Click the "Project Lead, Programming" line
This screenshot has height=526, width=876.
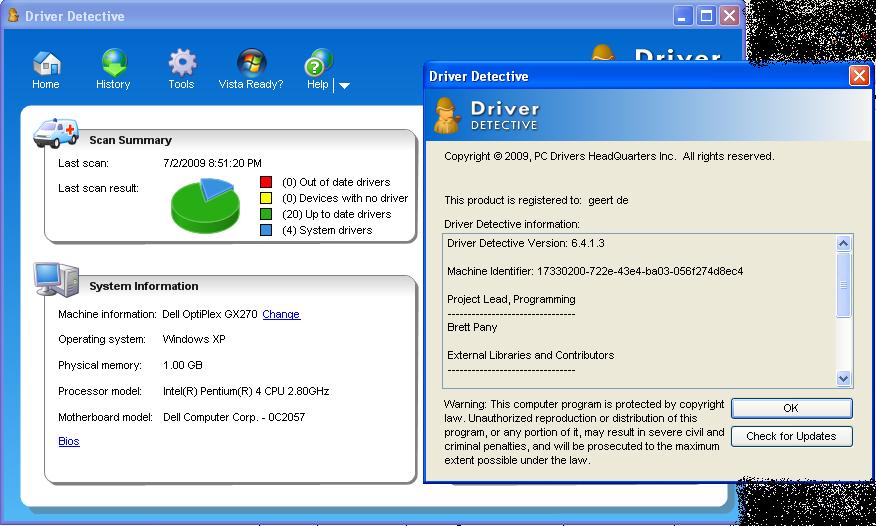(x=511, y=299)
